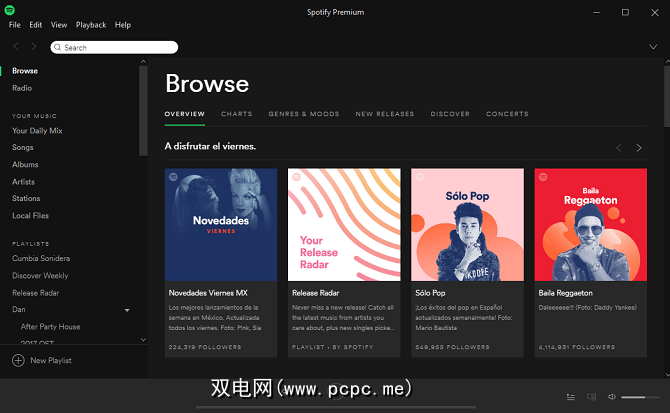
Task: Collapse the Dan playlist folder arrow
Action: click(x=127, y=310)
